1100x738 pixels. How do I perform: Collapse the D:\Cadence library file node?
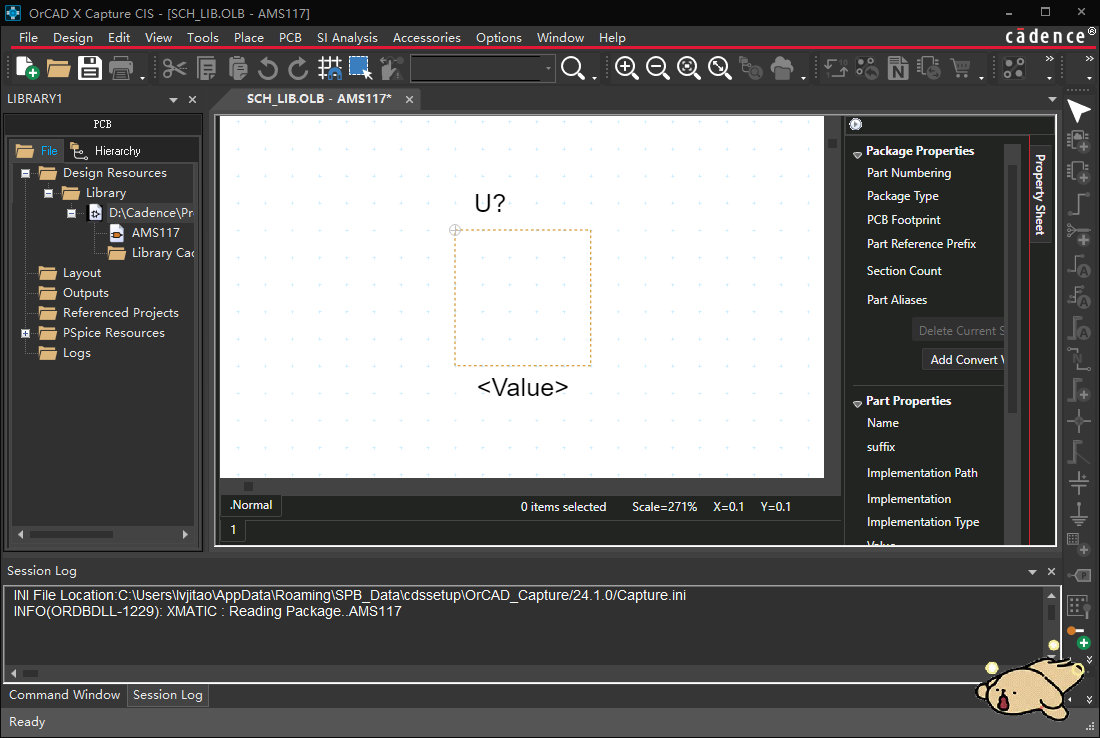71,213
